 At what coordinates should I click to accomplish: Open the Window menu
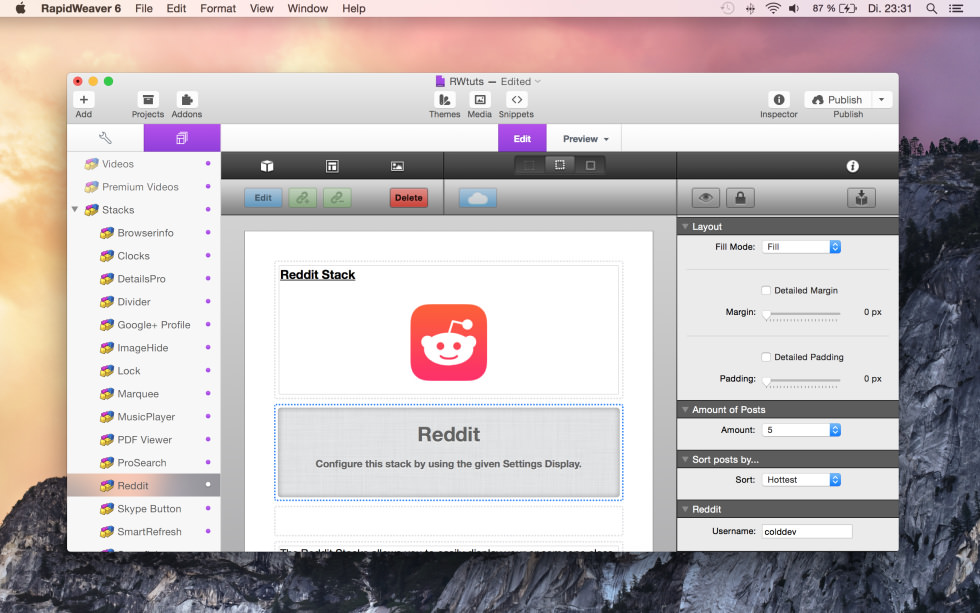point(308,9)
